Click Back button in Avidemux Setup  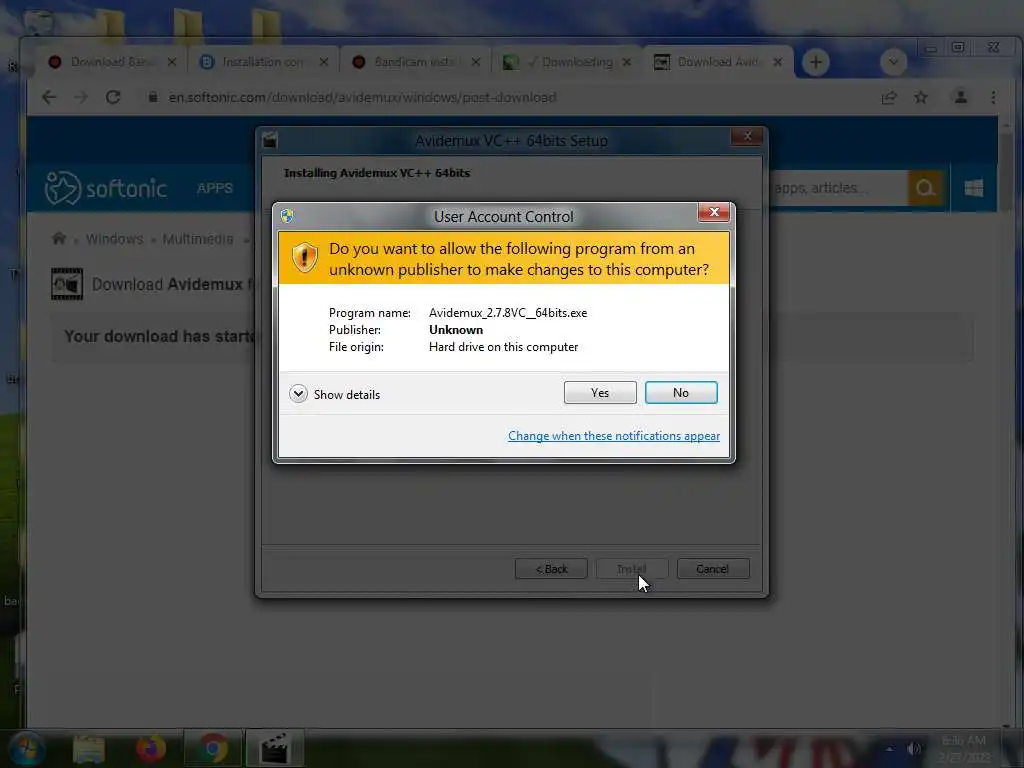pyautogui.click(x=551, y=569)
